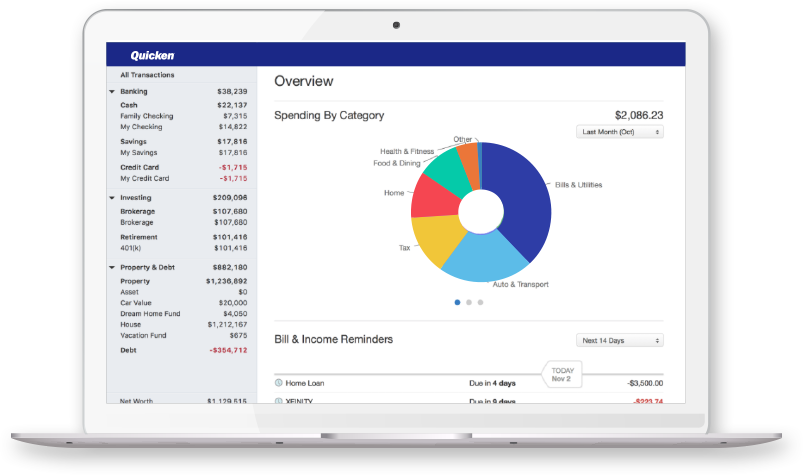Collapse the Property & Debt section triangle
The width and height of the screenshot is (803, 475).
point(112,267)
